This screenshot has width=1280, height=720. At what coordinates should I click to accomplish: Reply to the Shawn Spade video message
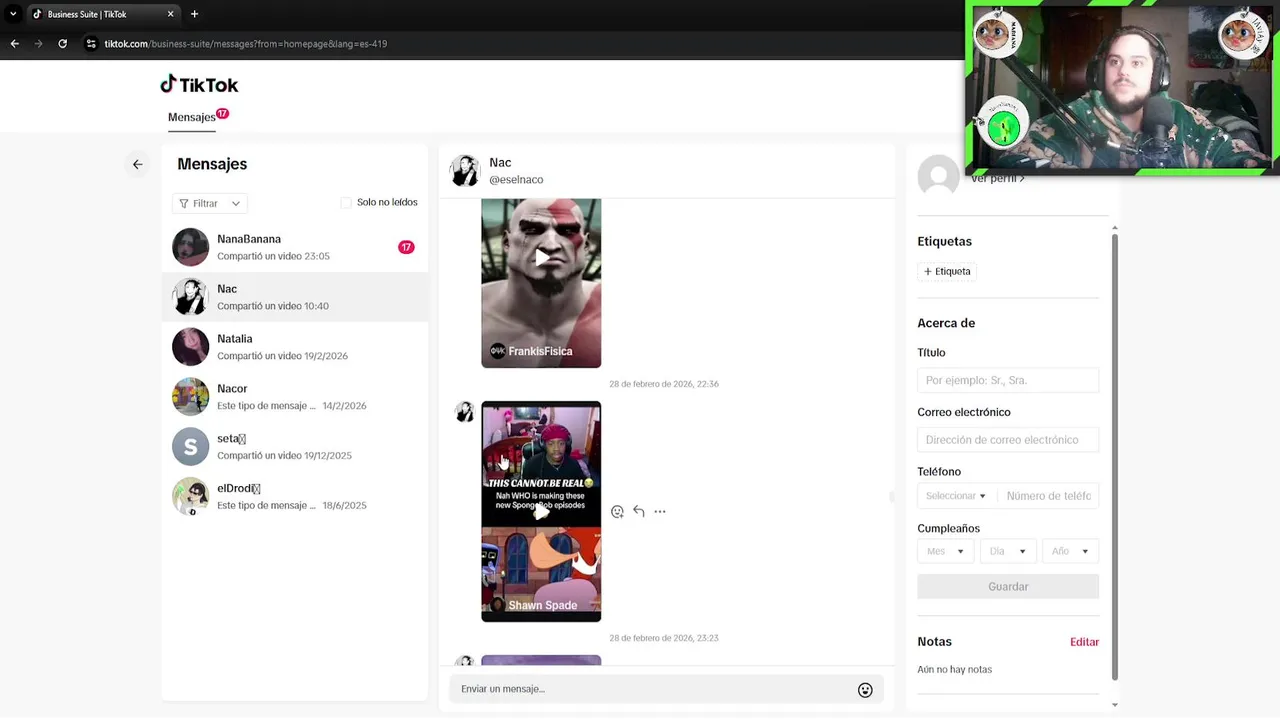point(639,511)
